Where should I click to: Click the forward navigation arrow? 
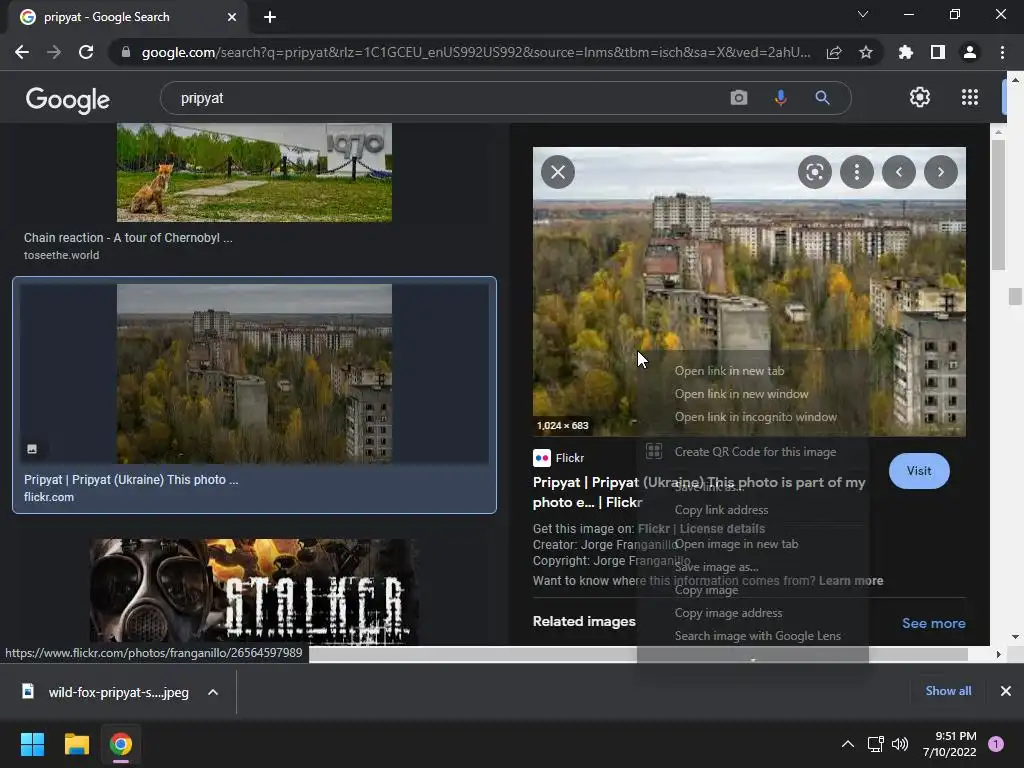(x=54, y=52)
